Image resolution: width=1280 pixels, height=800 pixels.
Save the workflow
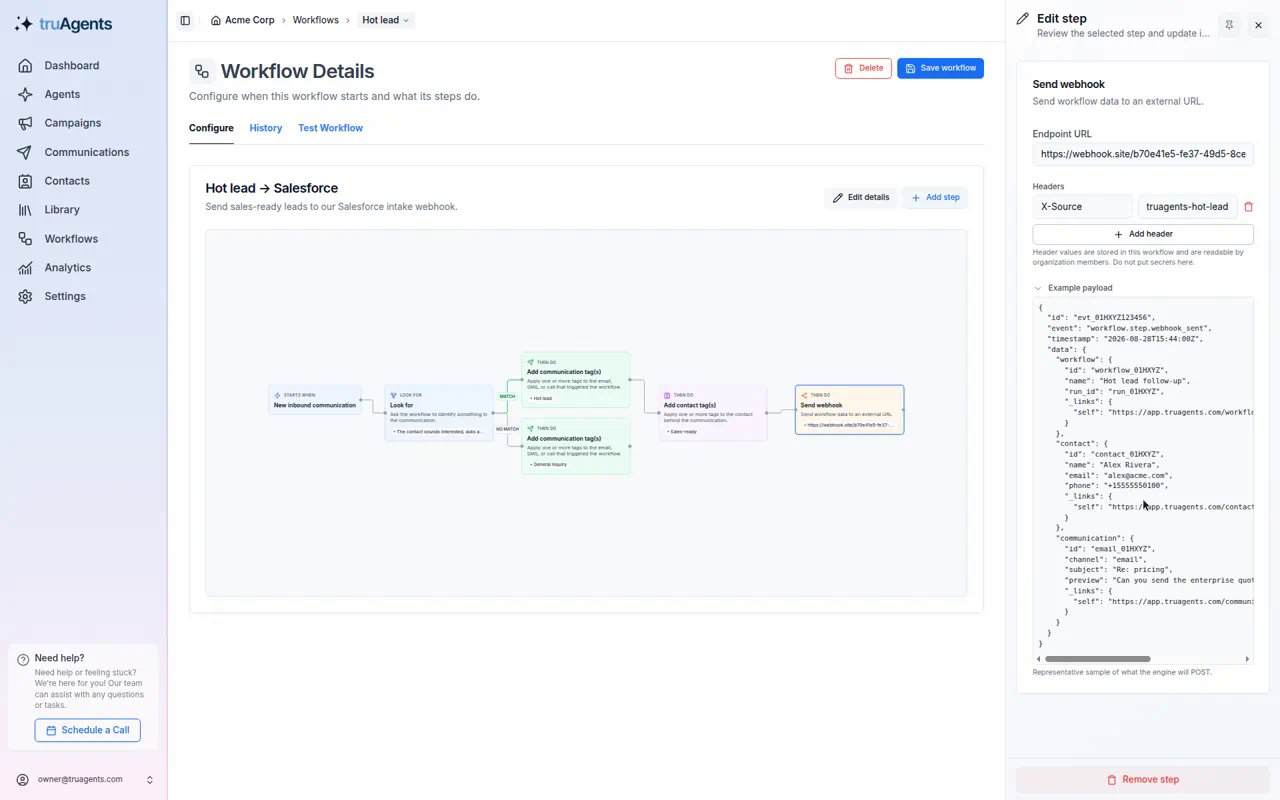(940, 68)
